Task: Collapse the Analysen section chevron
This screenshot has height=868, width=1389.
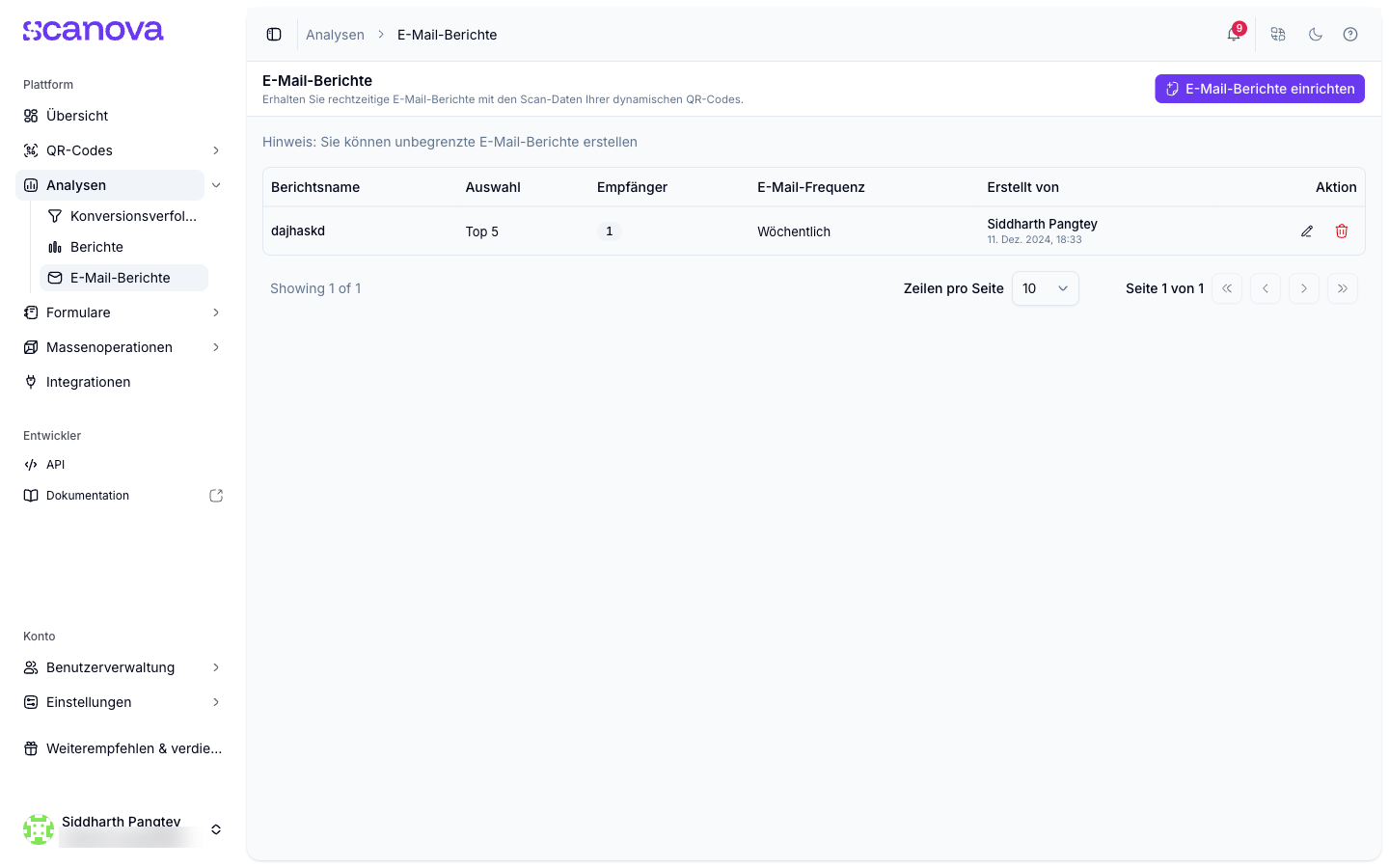Action: (x=216, y=185)
